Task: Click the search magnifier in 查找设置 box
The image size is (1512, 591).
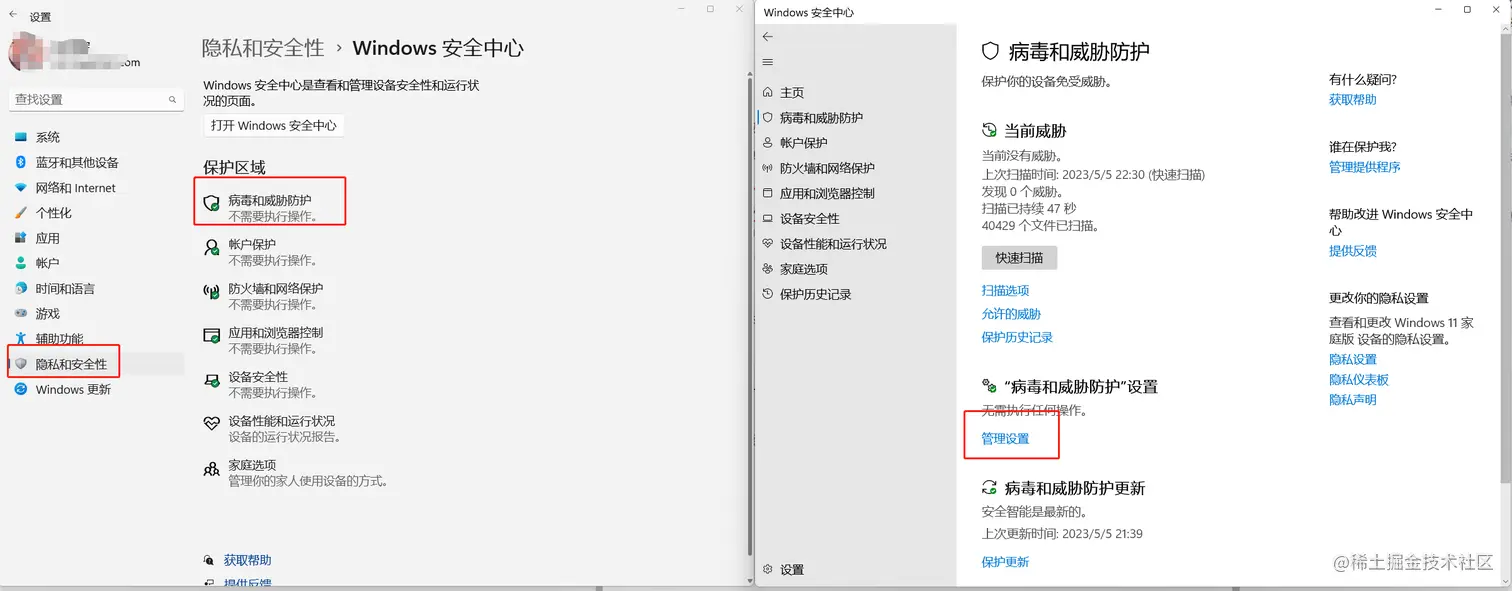Action: (173, 100)
